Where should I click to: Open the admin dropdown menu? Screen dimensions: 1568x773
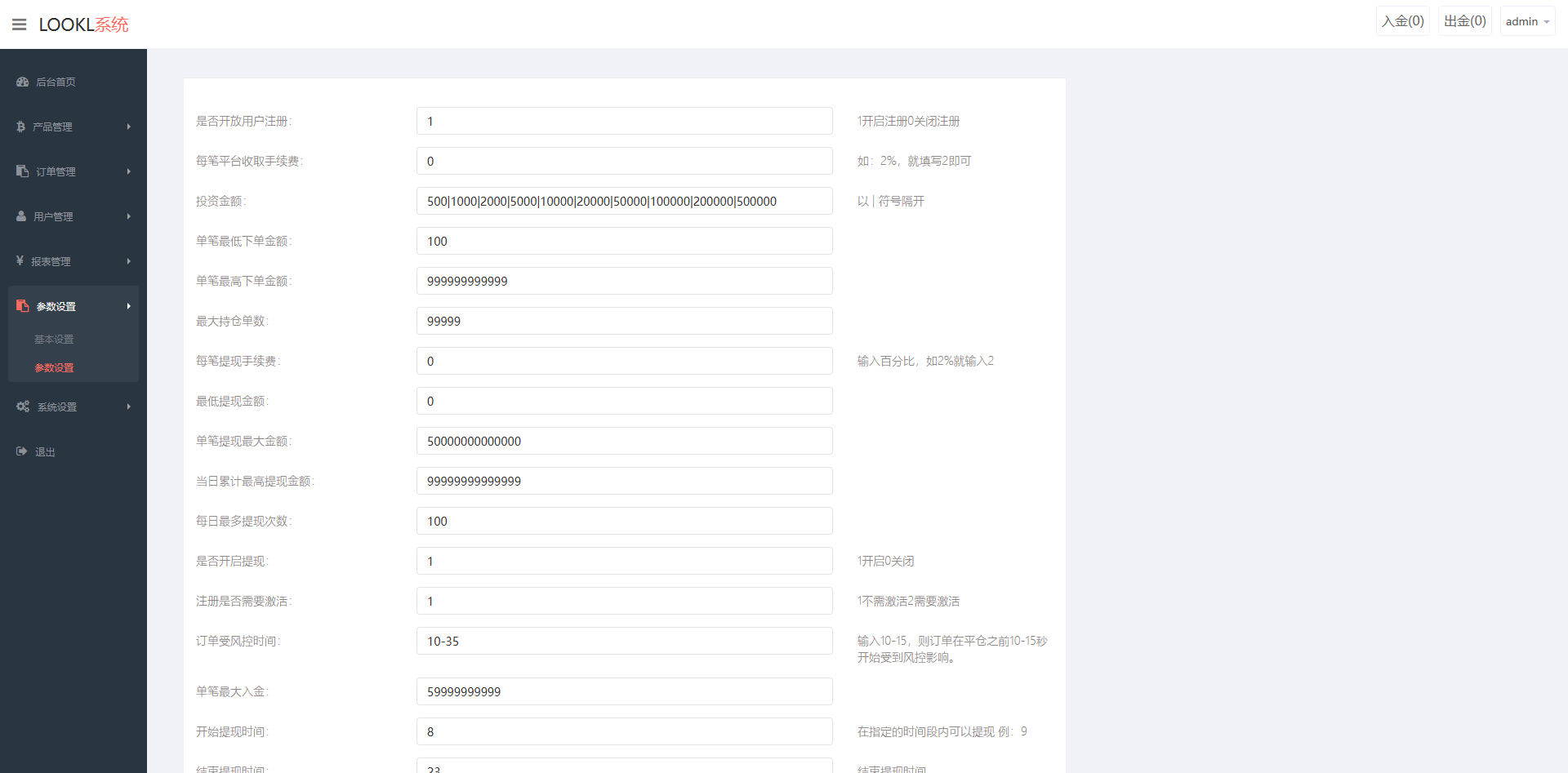(1527, 21)
